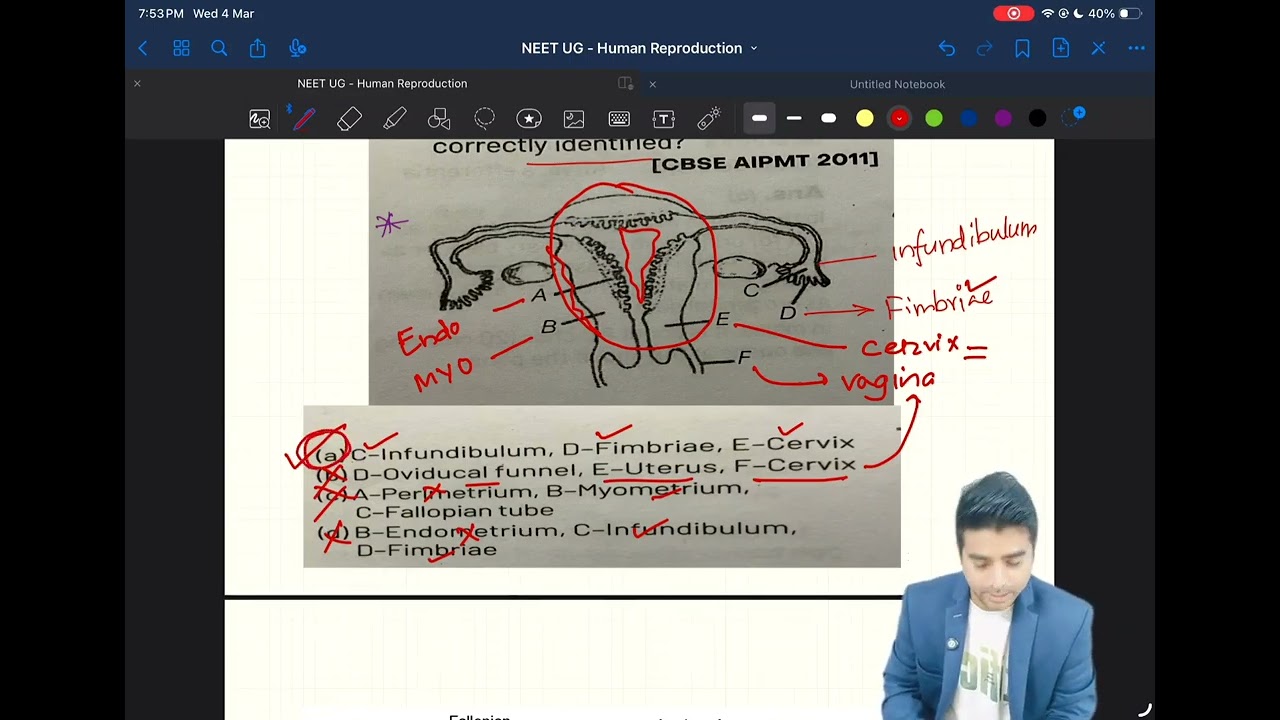Add a new page

[x=1060, y=48]
